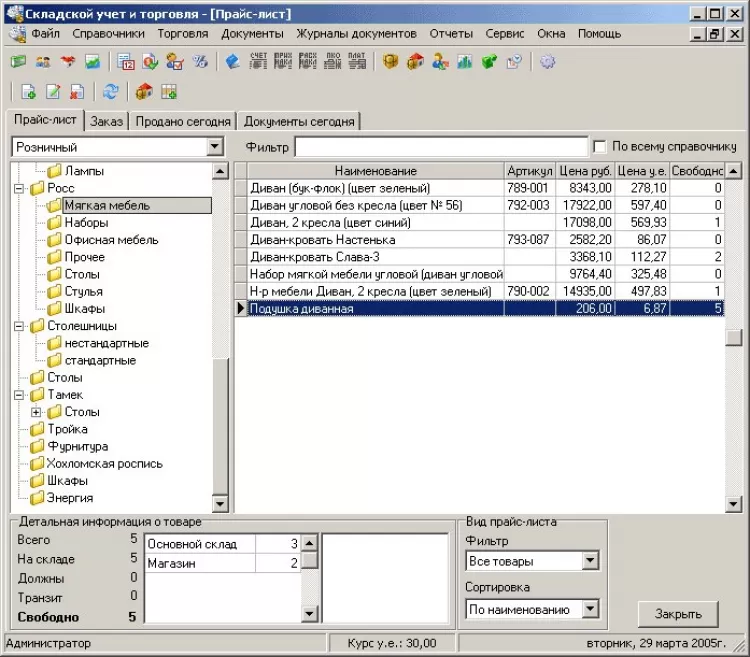Screen dimensions: 750x657
Task: Open the 'Журналы документов' menu
Action: pyautogui.click(x=356, y=33)
